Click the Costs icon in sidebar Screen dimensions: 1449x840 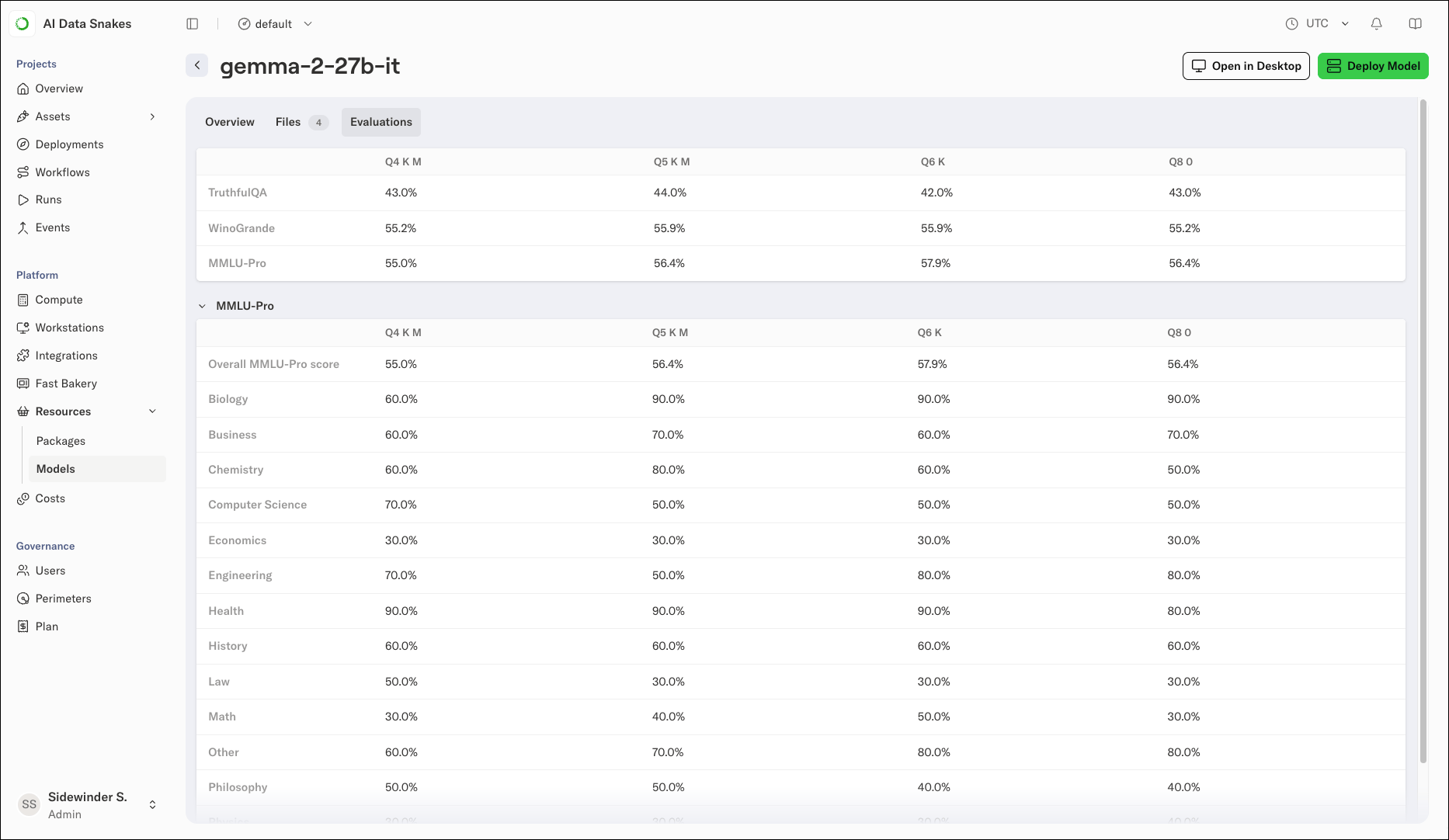(23, 498)
